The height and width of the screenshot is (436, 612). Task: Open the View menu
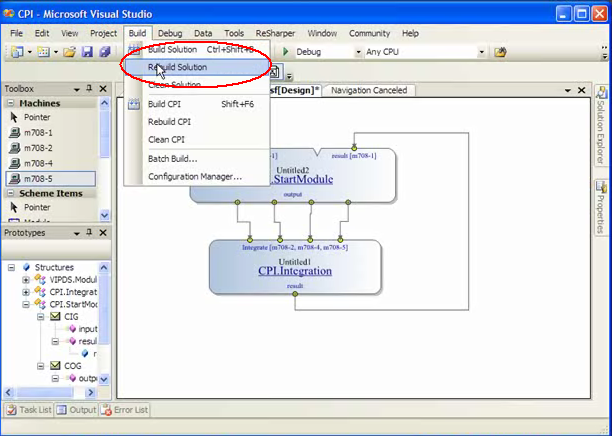click(x=69, y=34)
